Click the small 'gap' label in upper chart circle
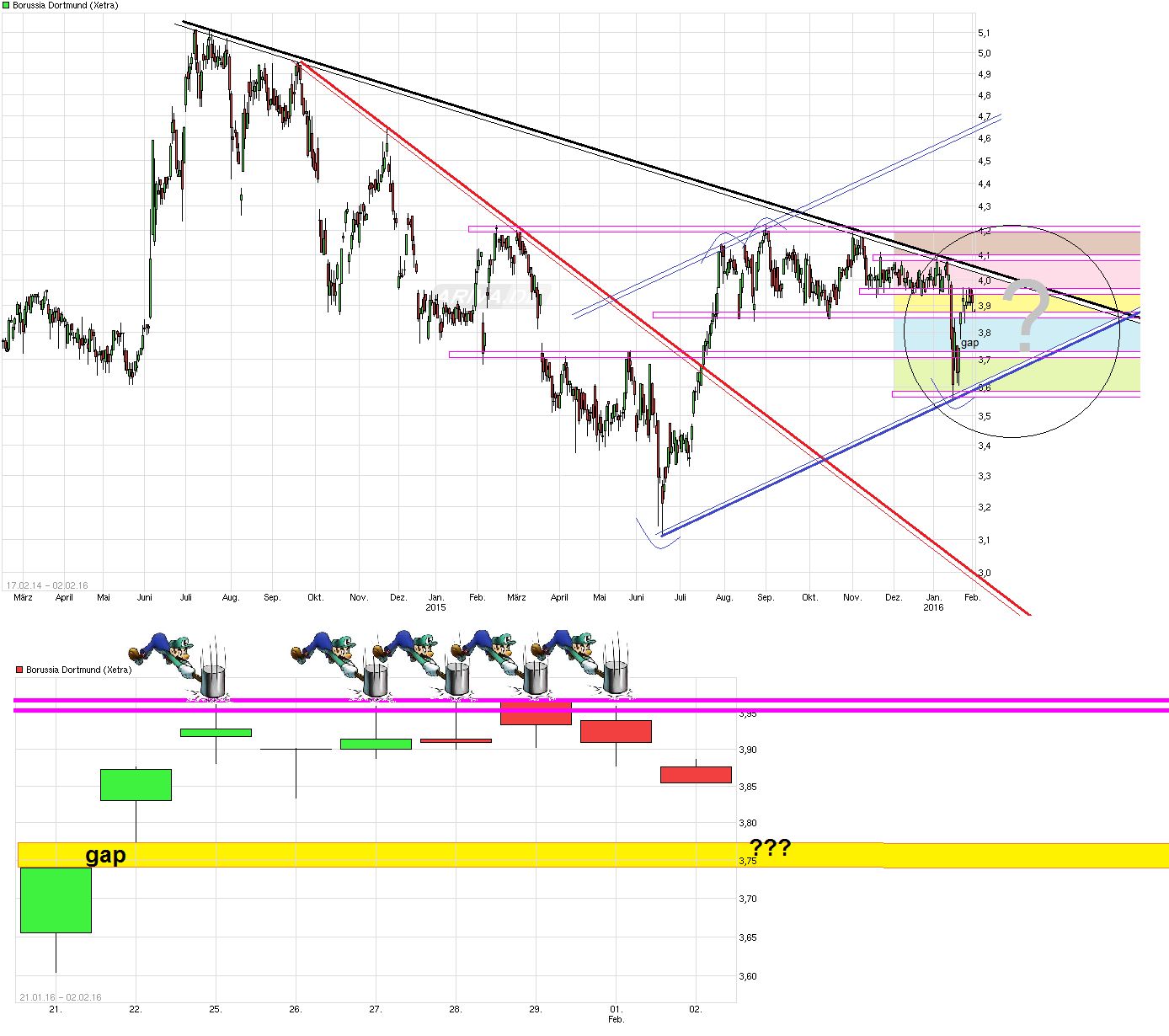 click(970, 343)
